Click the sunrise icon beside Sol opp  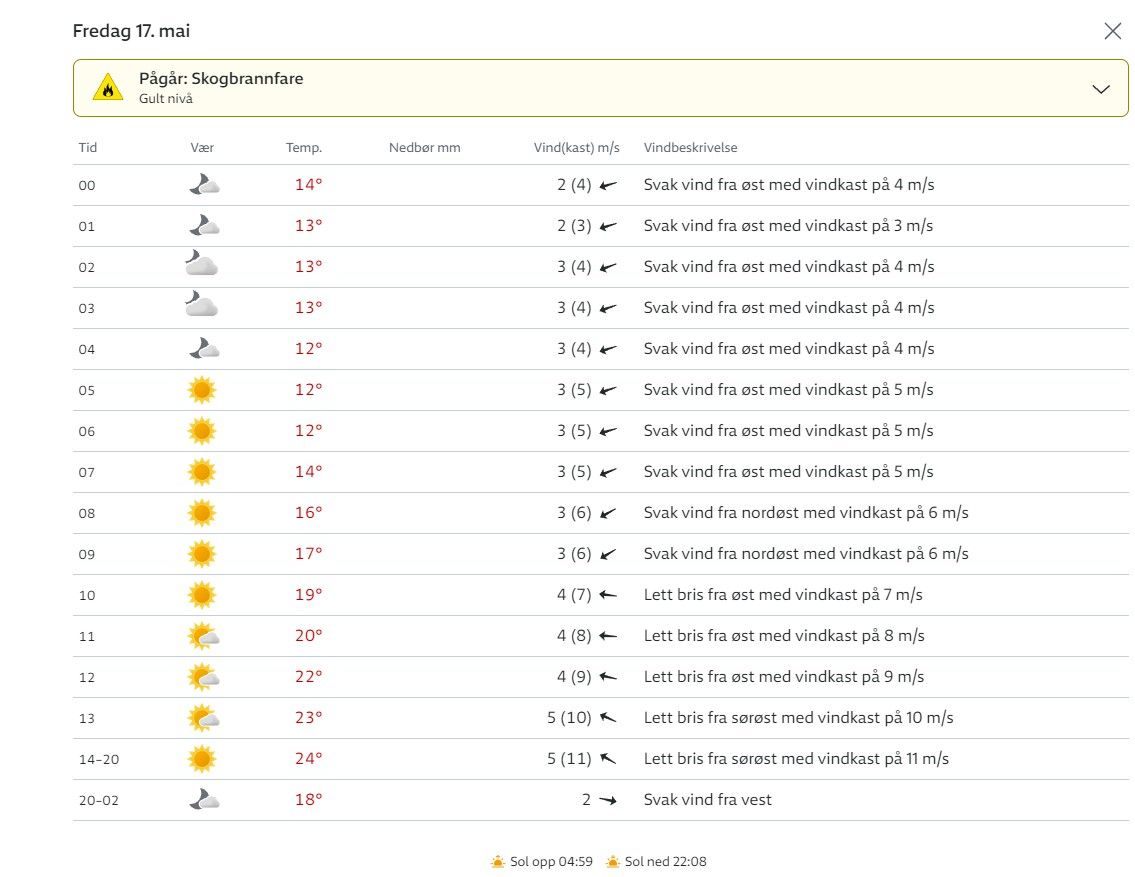point(497,861)
